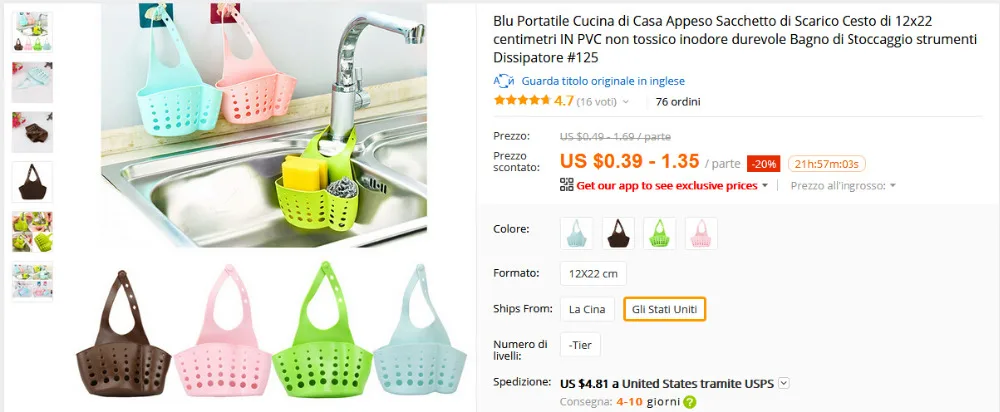
Task: Select the -Tier levels option
Action: [x=580, y=345]
